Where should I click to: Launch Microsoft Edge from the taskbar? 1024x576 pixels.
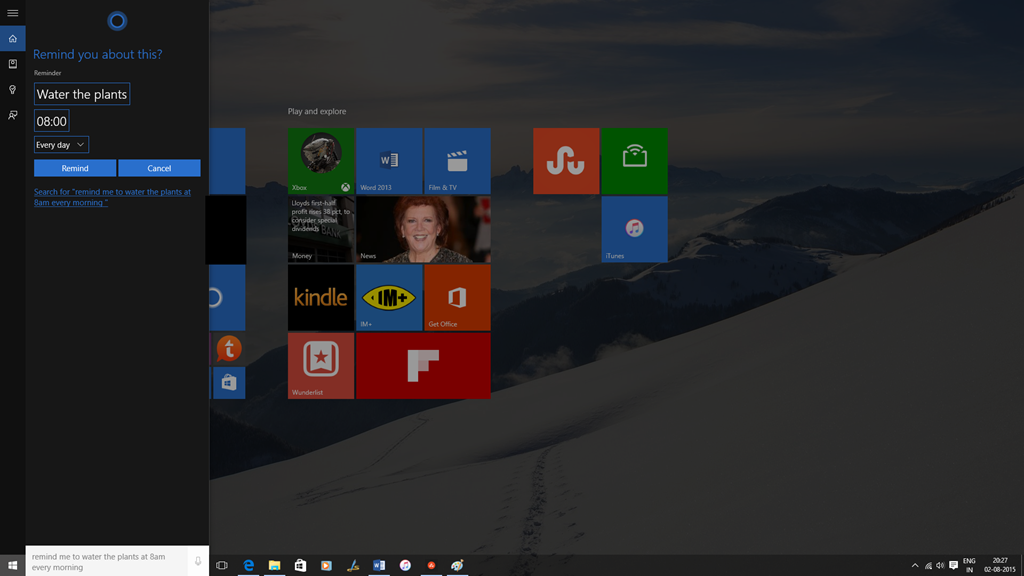(x=248, y=565)
